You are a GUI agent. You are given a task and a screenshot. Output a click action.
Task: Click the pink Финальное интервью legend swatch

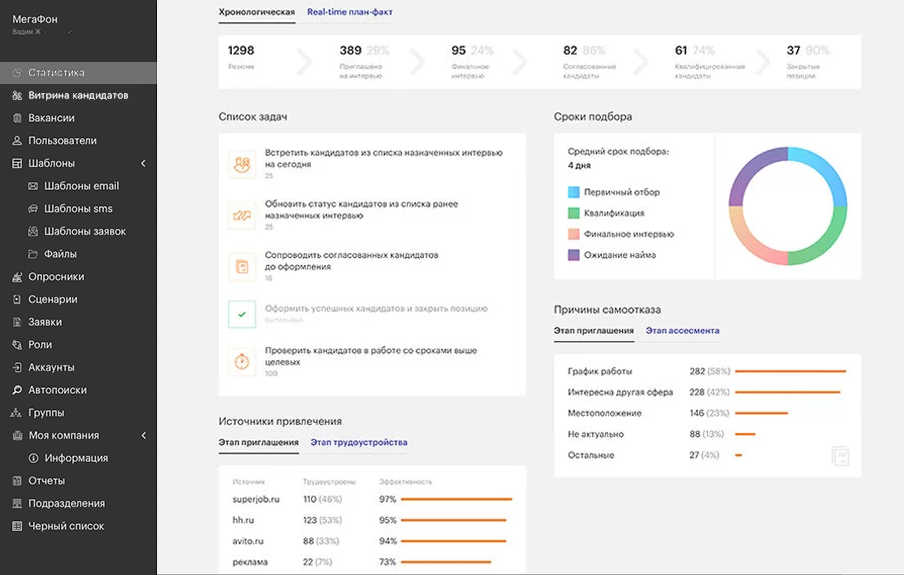574,234
